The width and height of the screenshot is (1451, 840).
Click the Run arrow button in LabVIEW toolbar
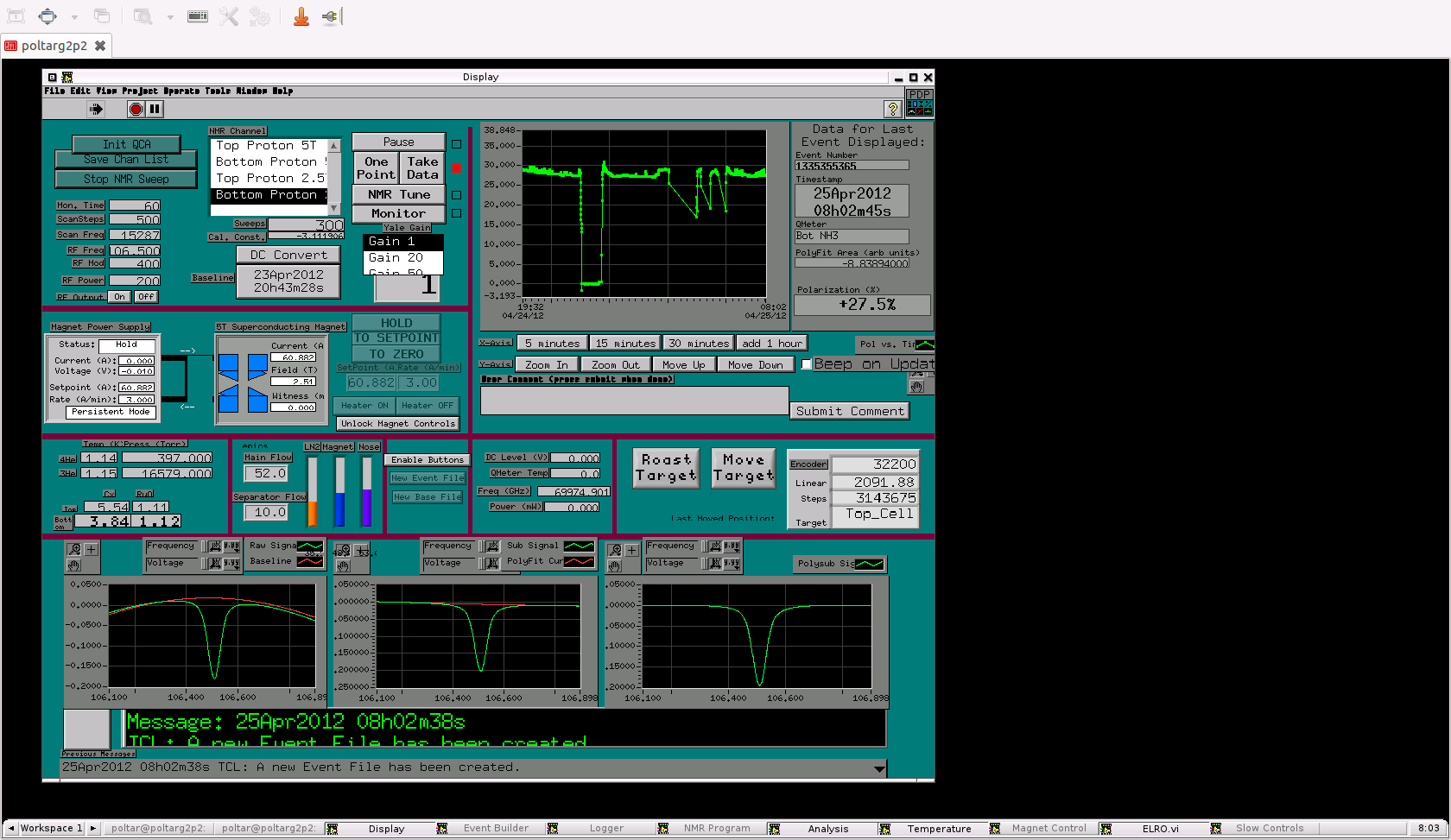tap(96, 109)
